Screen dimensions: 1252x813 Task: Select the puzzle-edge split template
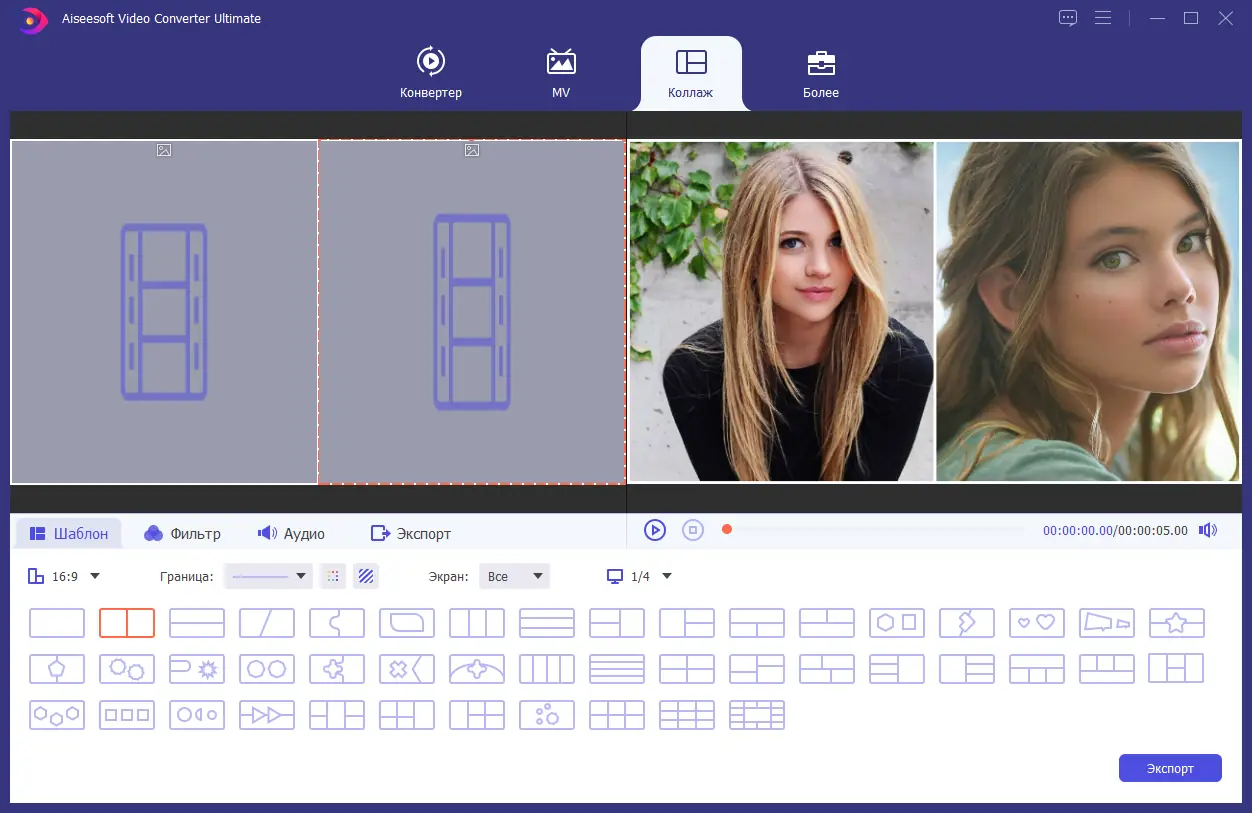[x=337, y=623]
